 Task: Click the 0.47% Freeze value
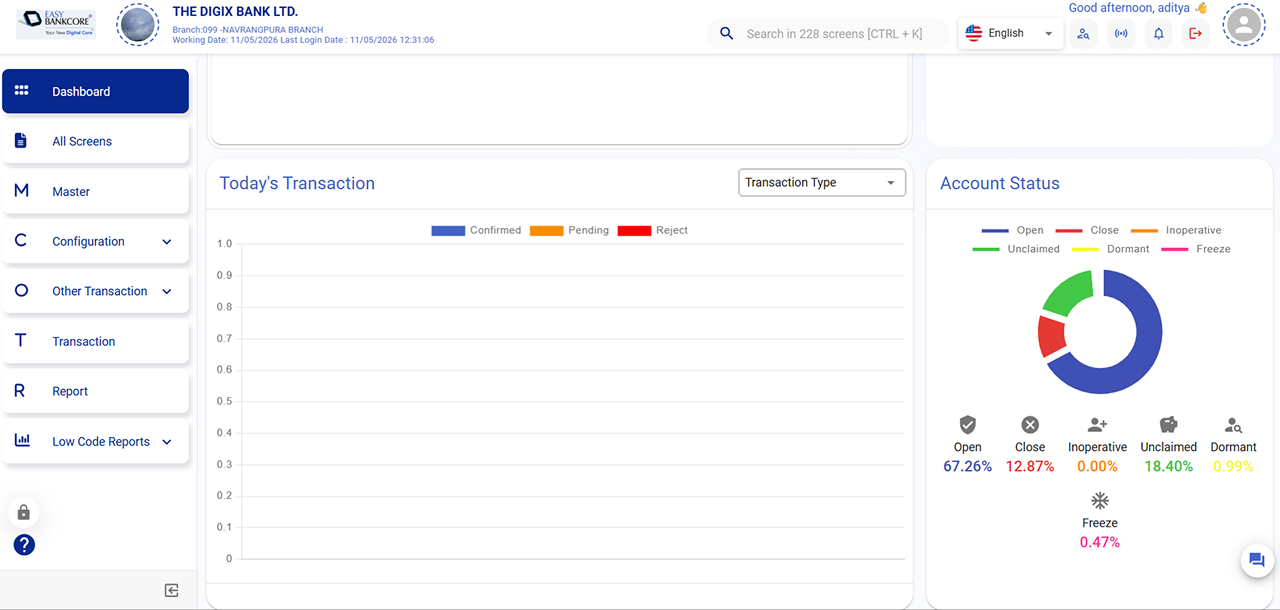coord(1100,542)
